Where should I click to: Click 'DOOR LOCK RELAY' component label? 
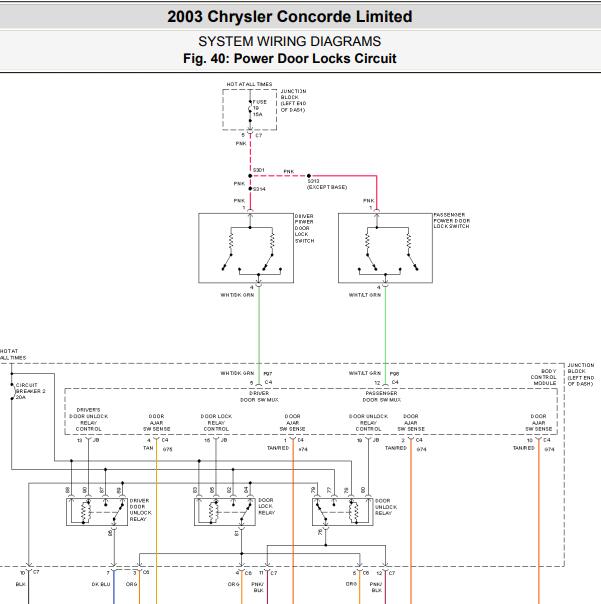266,506
